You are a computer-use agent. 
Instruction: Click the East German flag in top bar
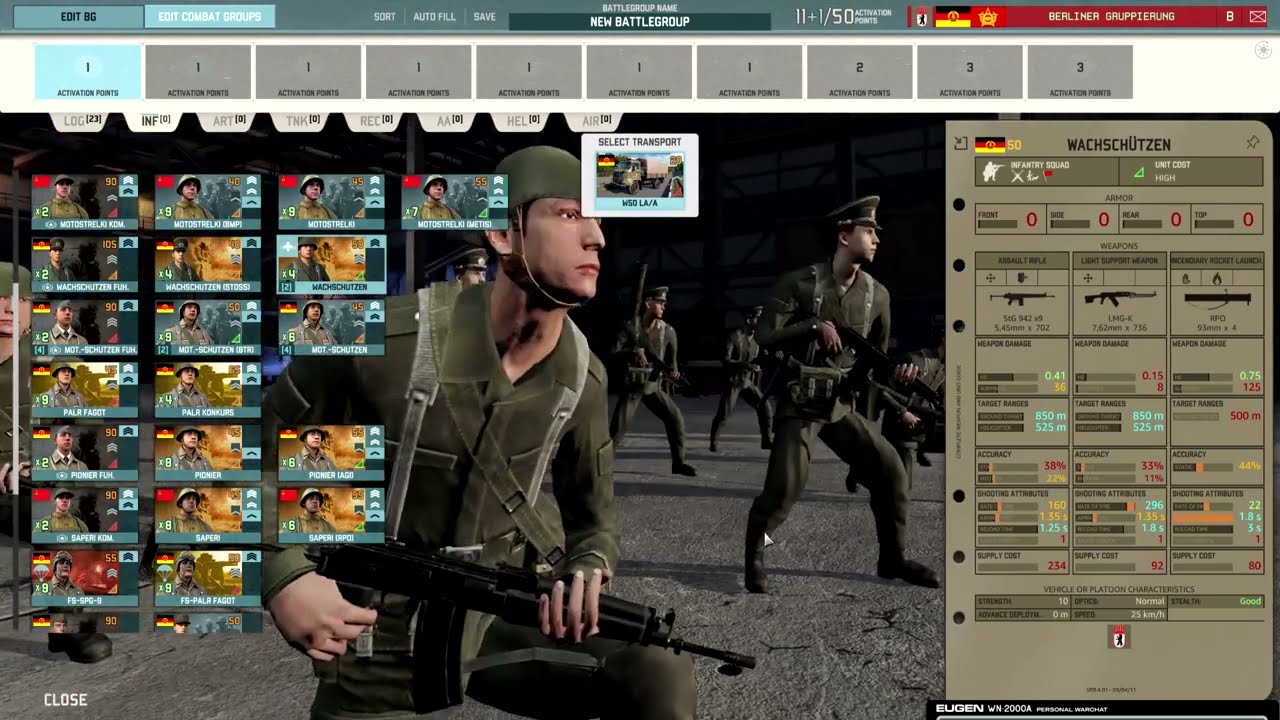(x=952, y=17)
